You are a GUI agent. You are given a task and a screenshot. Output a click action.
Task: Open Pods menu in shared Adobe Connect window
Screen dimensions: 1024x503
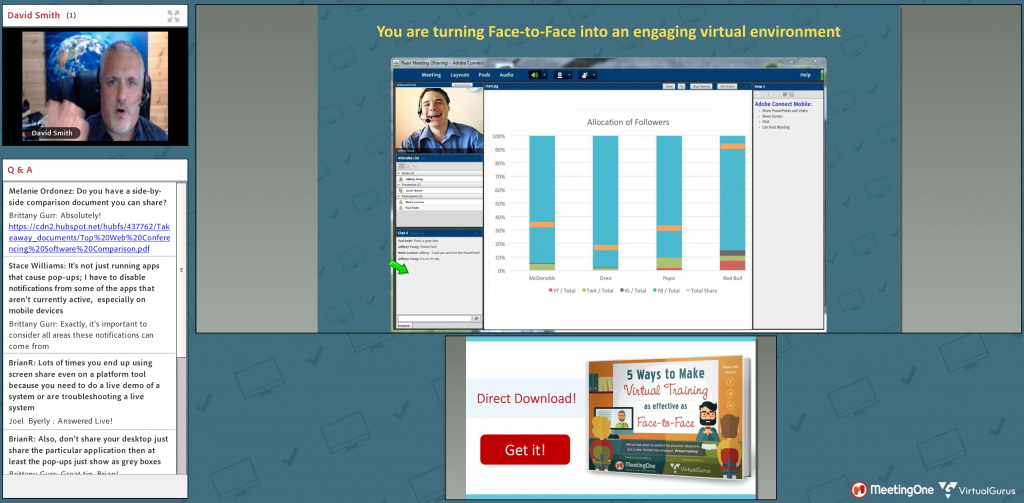click(x=485, y=74)
